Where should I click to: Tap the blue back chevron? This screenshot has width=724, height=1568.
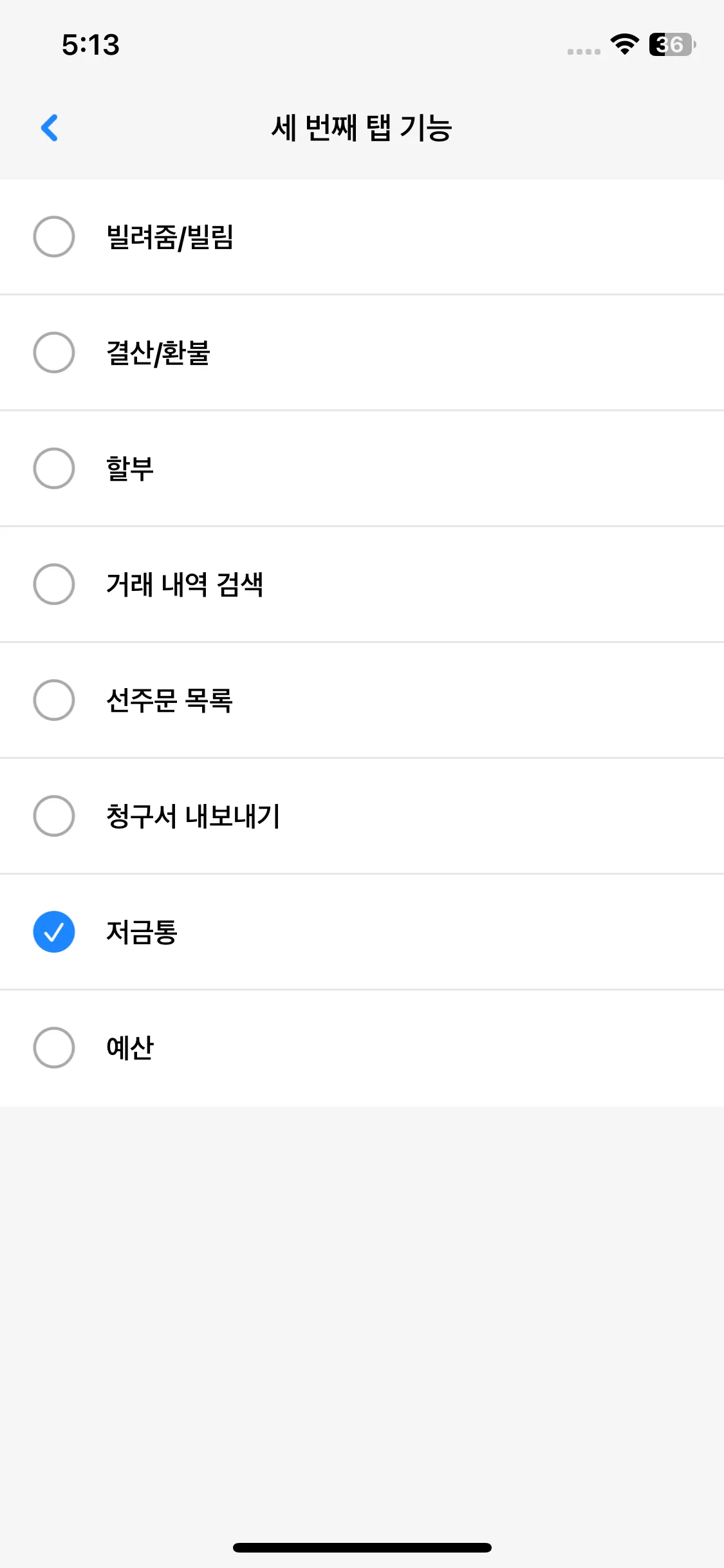point(50,127)
